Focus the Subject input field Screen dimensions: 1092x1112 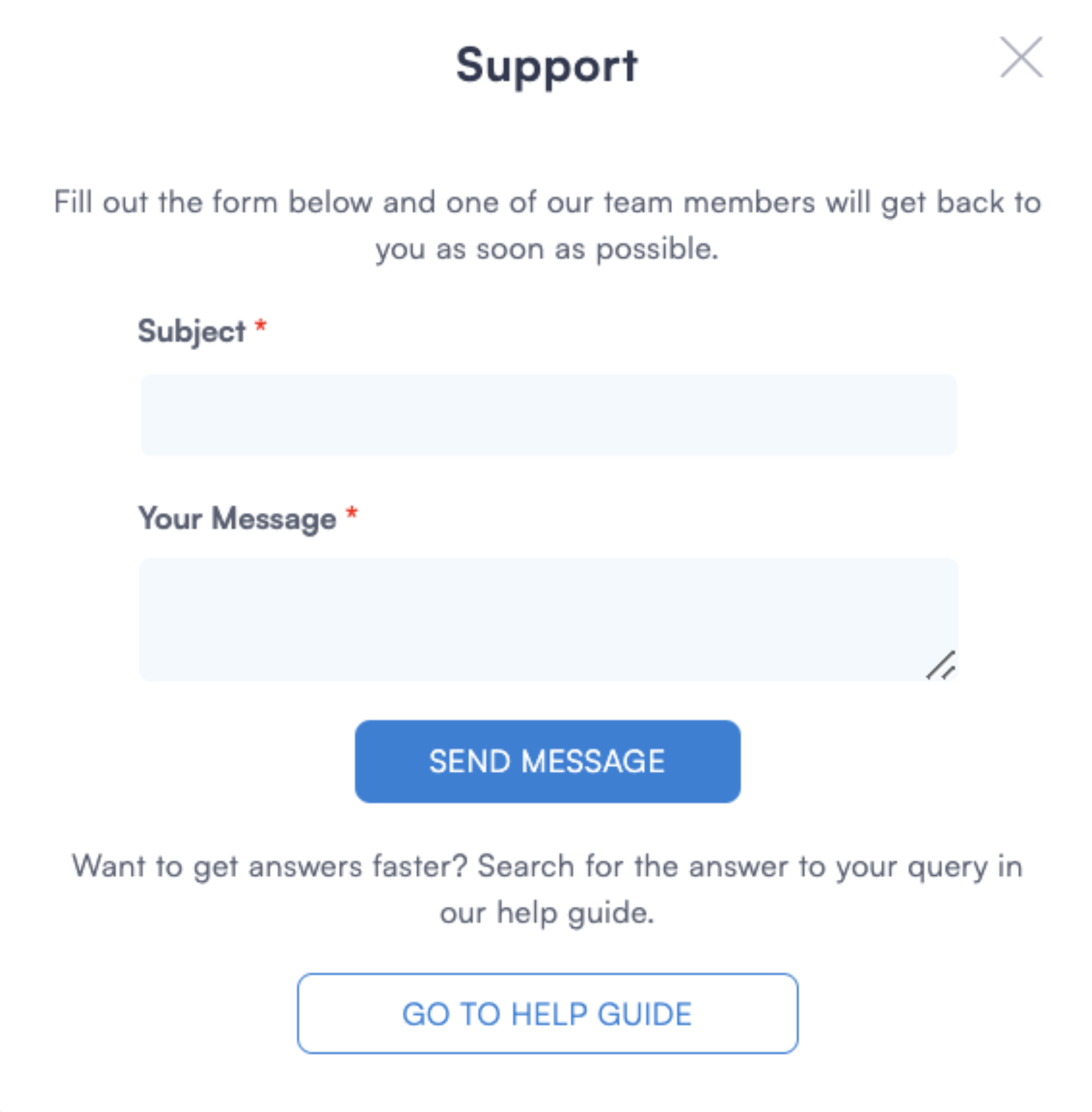(548, 415)
